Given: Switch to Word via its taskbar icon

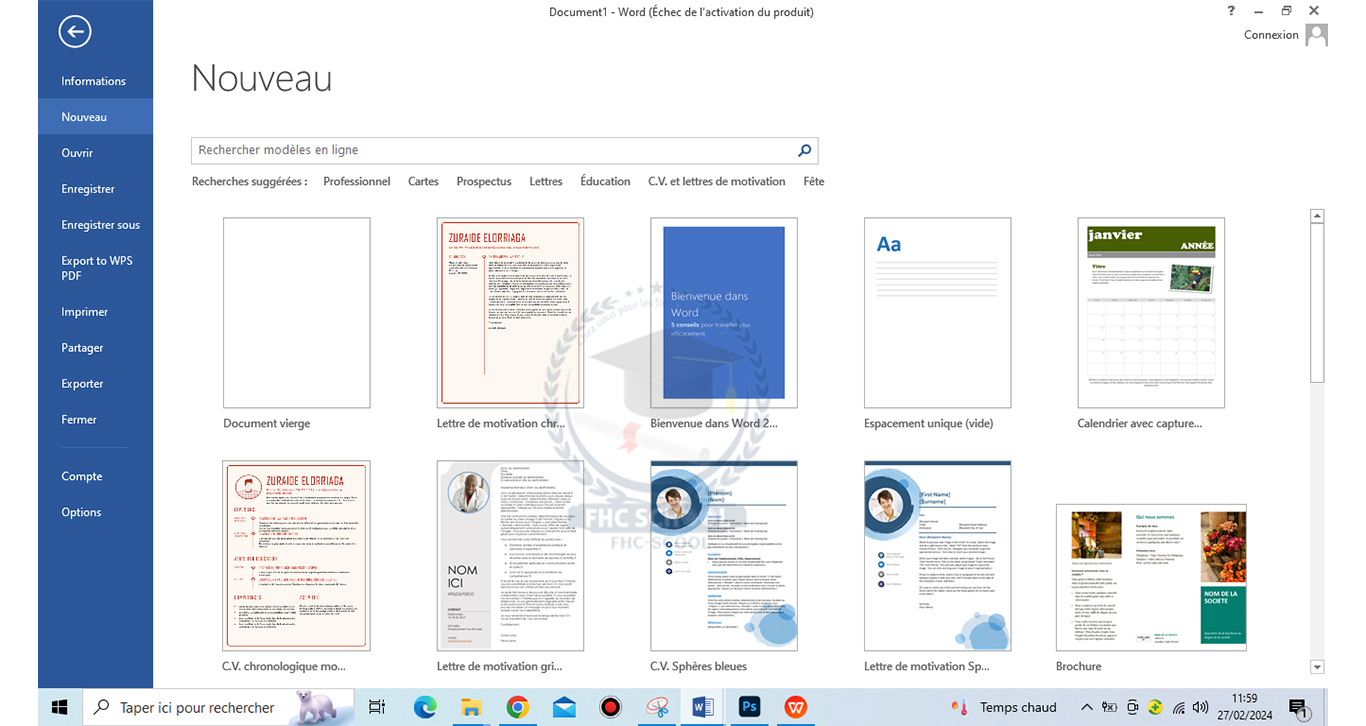Looking at the screenshot, I should tap(703, 707).
